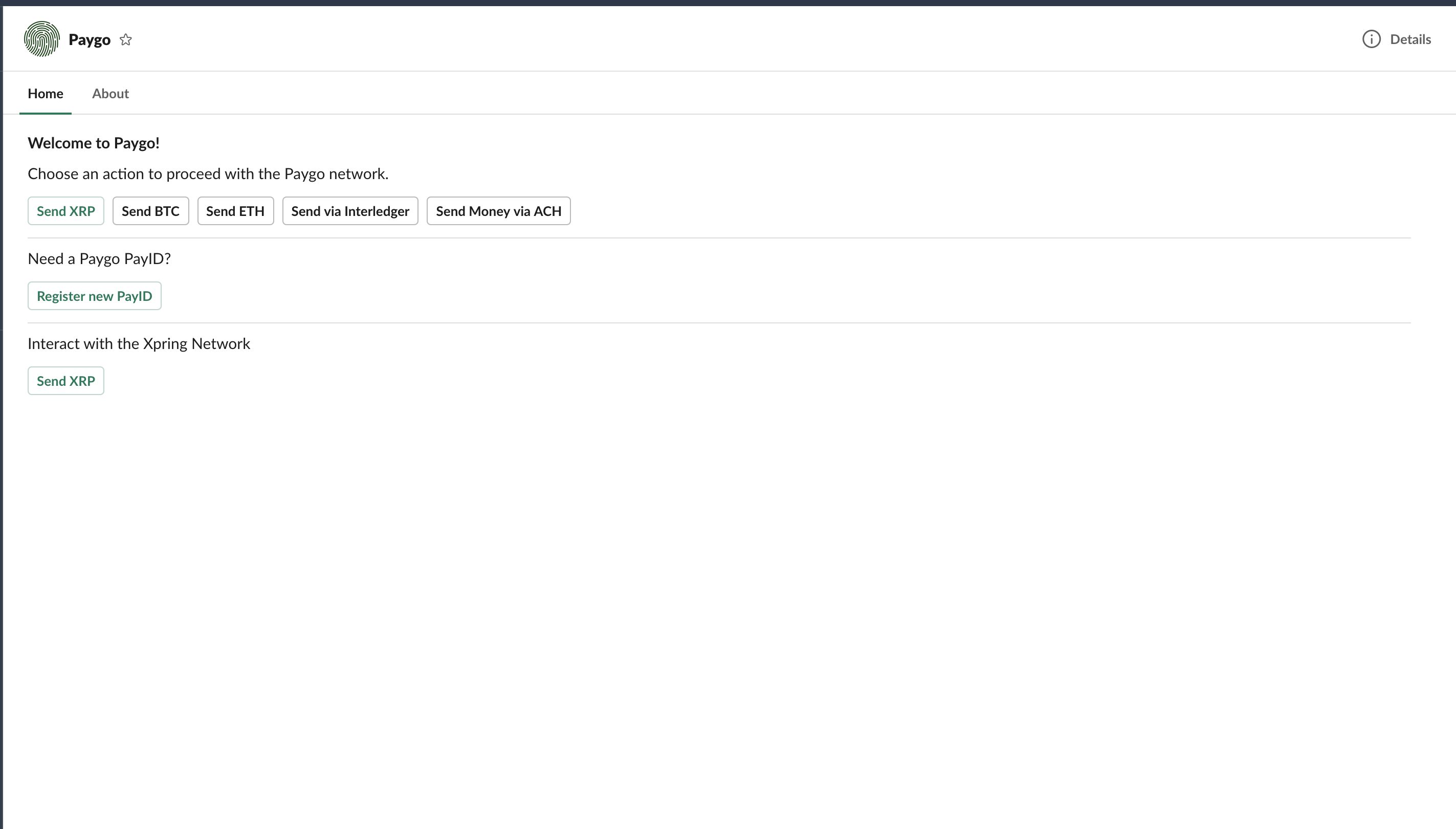Open the Details panel text label
Image resolution: width=1456 pixels, height=829 pixels.
pyautogui.click(x=1410, y=39)
